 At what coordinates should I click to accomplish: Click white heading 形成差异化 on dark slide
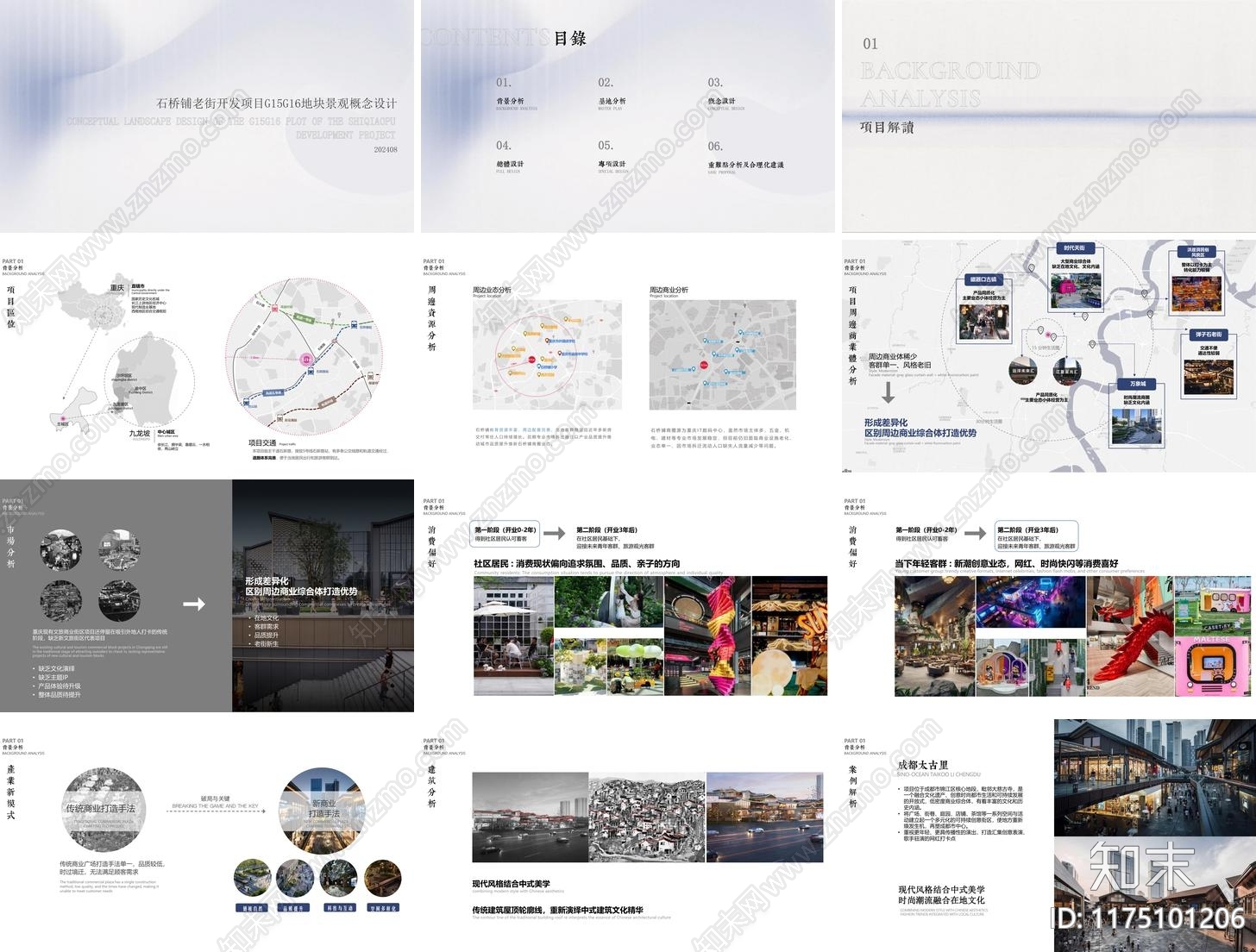[x=267, y=581]
